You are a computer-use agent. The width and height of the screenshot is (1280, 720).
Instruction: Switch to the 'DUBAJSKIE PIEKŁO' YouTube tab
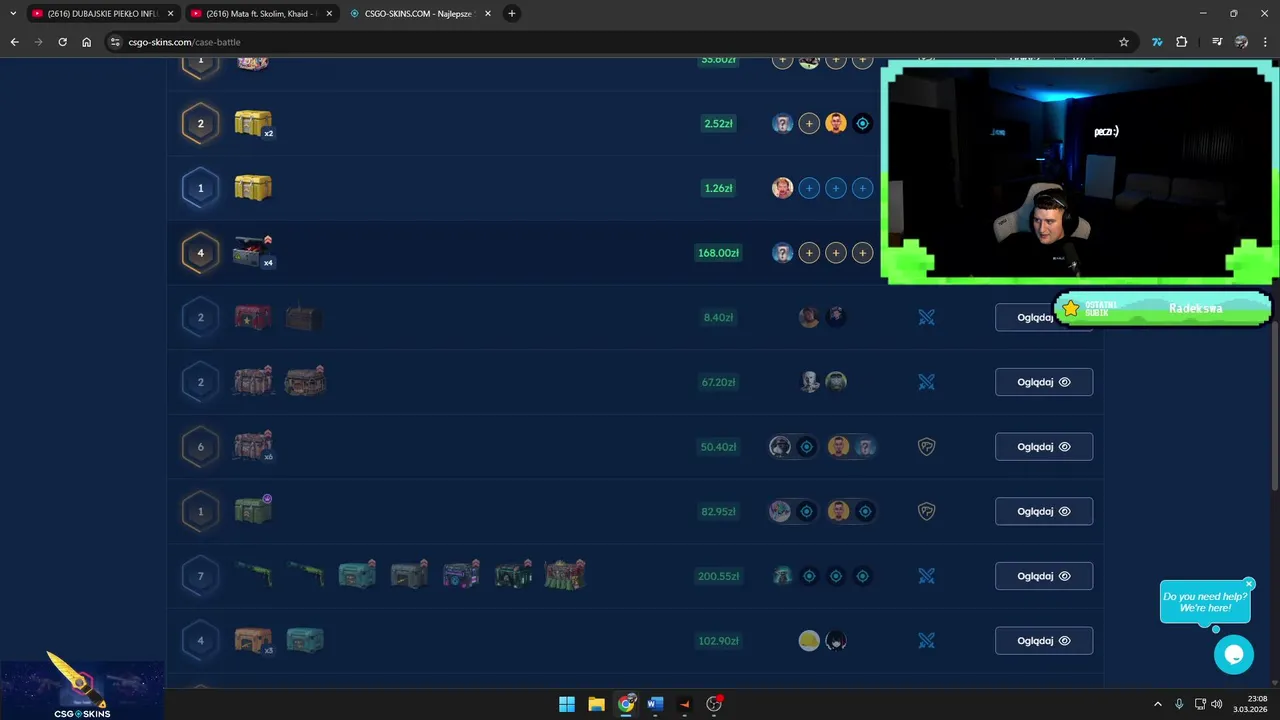pyautogui.click(x=102, y=13)
